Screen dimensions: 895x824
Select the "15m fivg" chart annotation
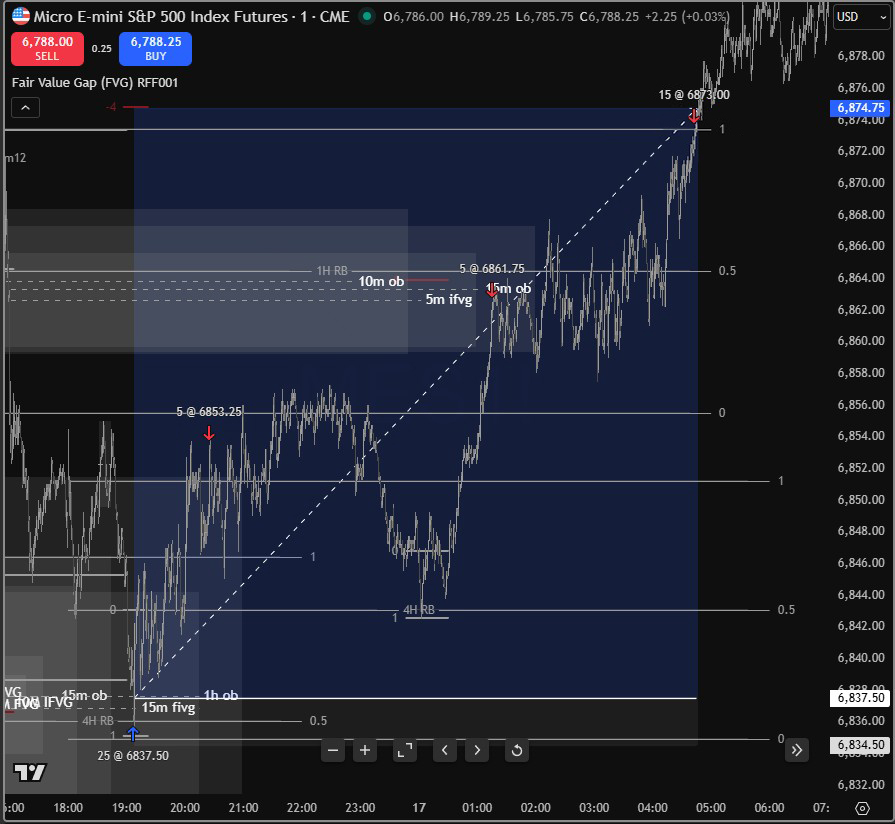168,708
